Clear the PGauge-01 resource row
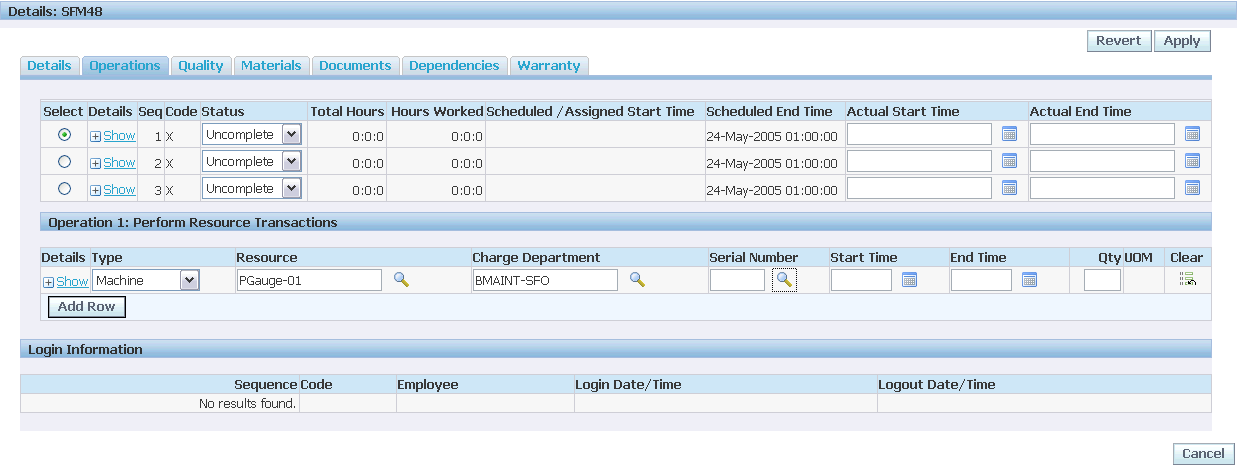 tap(1187, 280)
